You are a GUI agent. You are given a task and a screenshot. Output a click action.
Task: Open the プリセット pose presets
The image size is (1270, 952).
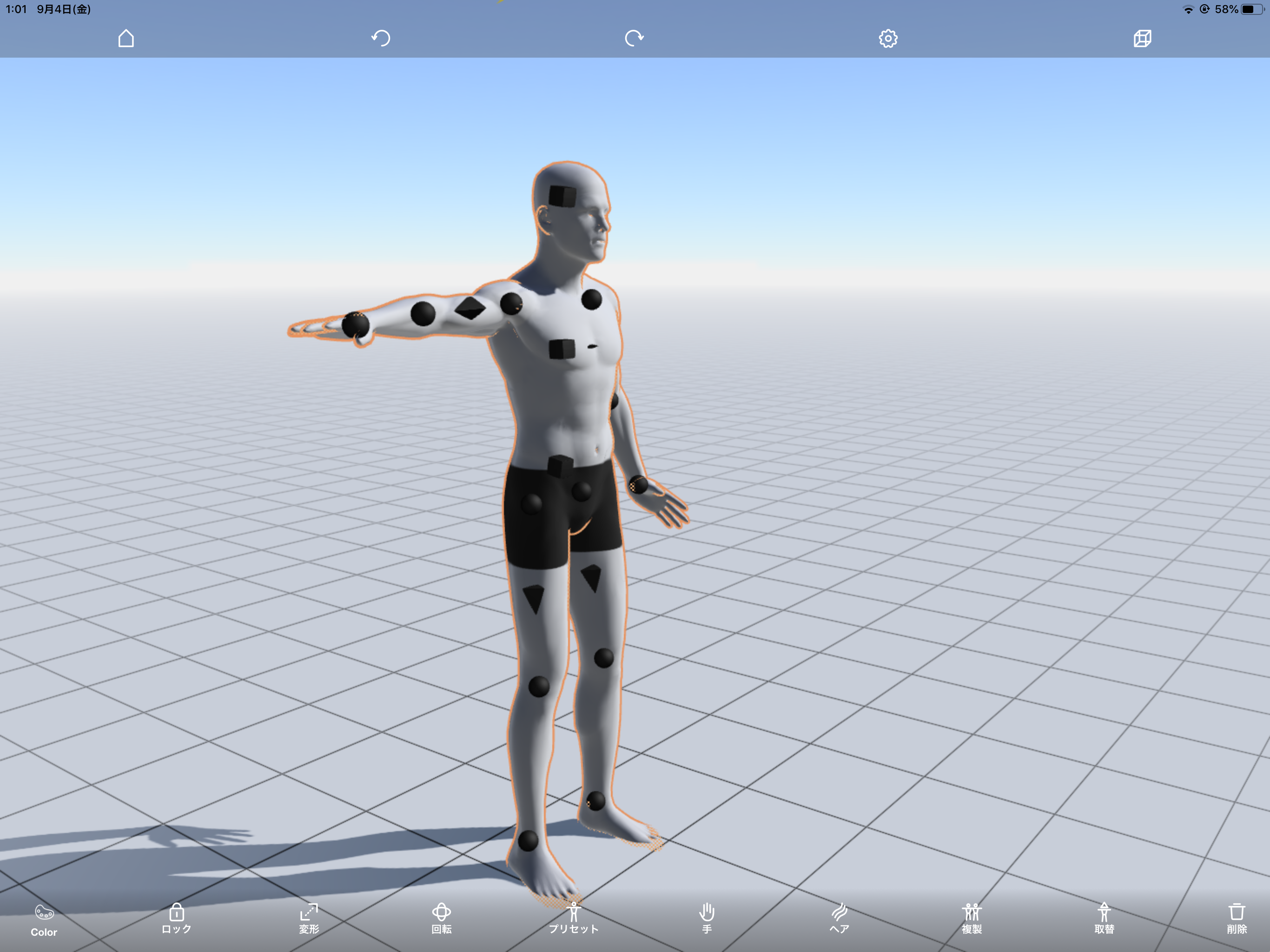point(574,919)
